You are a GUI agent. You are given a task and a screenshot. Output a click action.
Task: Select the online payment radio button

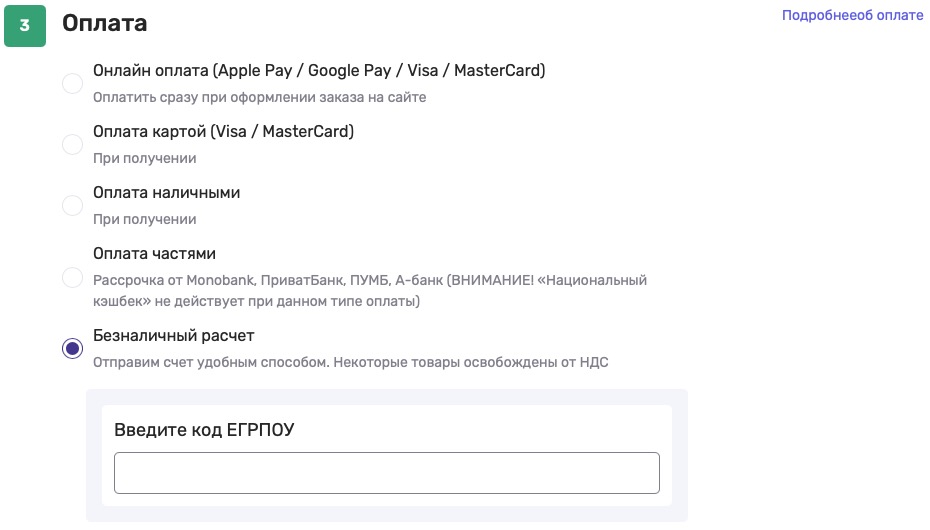click(x=72, y=84)
